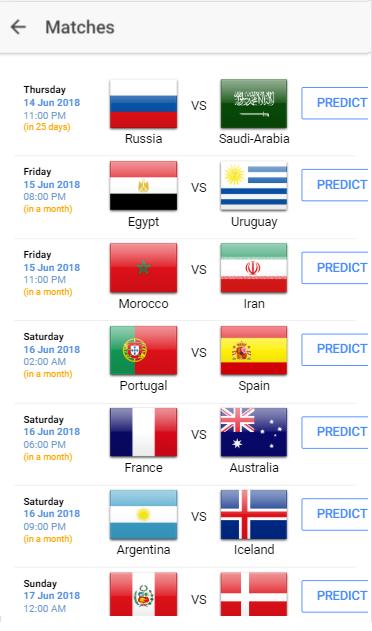Predict the Egypt vs Uruguay match
This screenshot has height=631, width=372.
coord(336,185)
